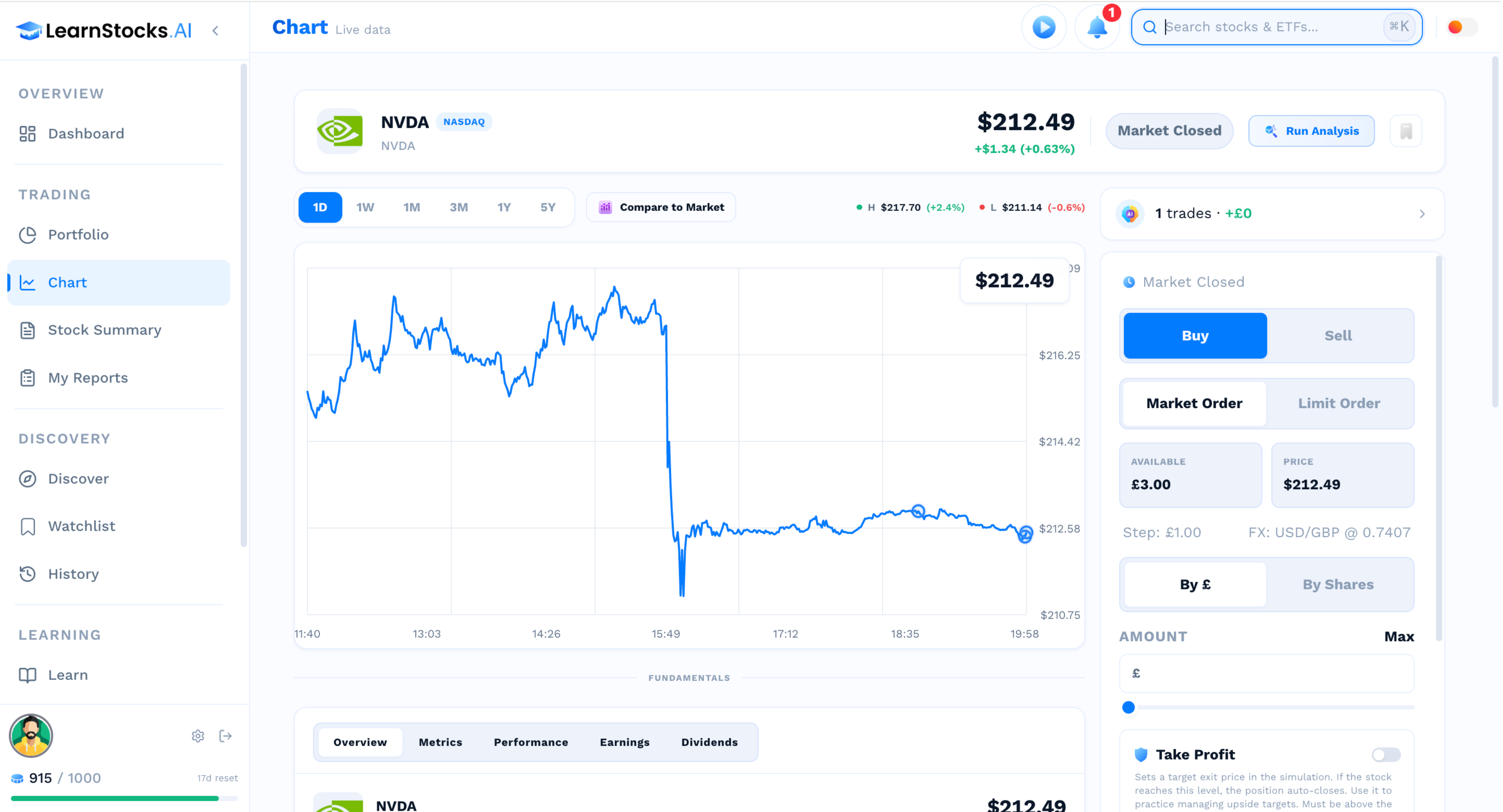Image resolution: width=1503 pixels, height=812 pixels.
Task: Click Compare to Market button
Action: [661, 207]
